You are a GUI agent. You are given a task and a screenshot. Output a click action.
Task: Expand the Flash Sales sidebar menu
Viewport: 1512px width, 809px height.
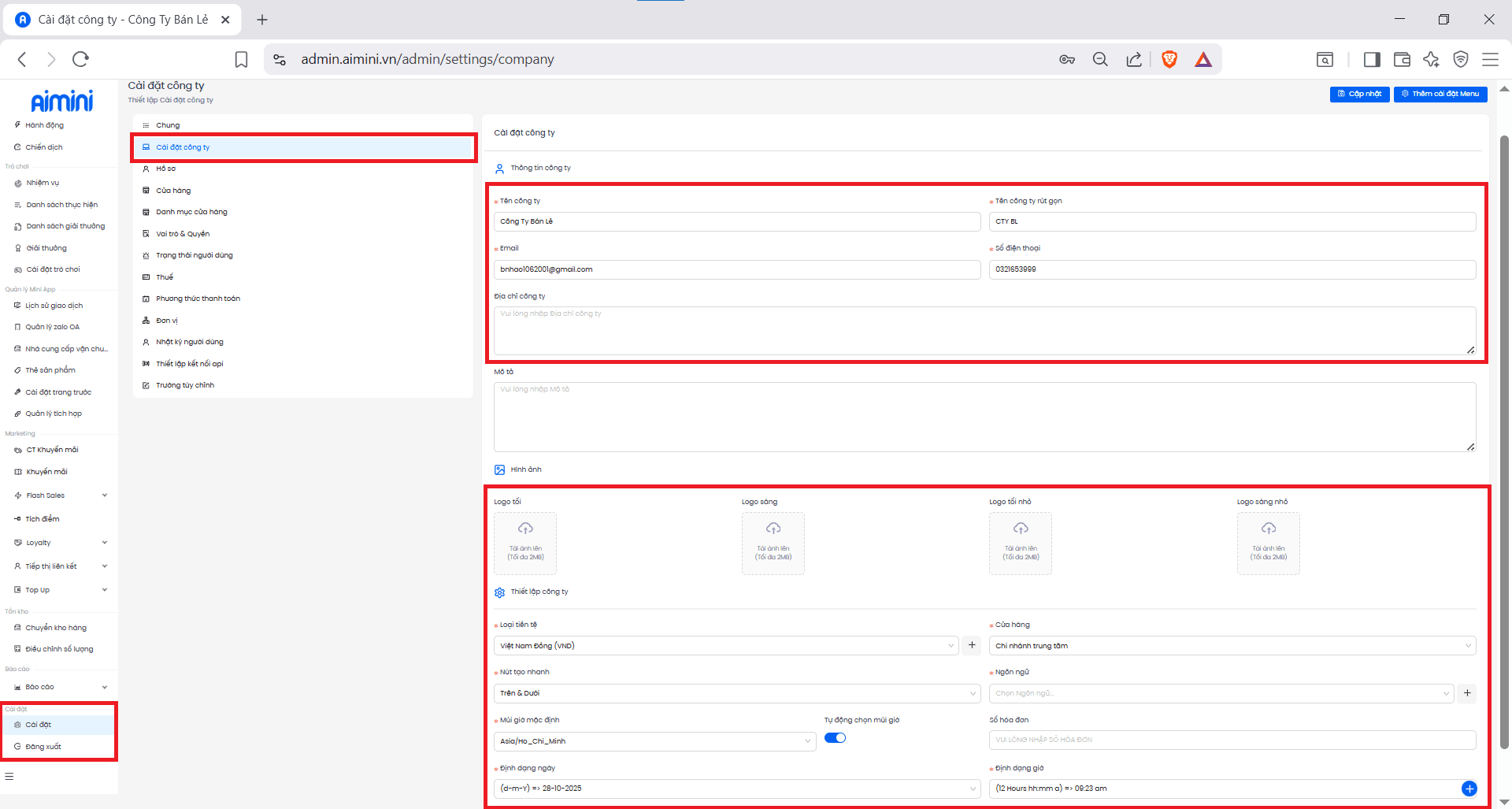pyautogui.click(x=59, y=495)
